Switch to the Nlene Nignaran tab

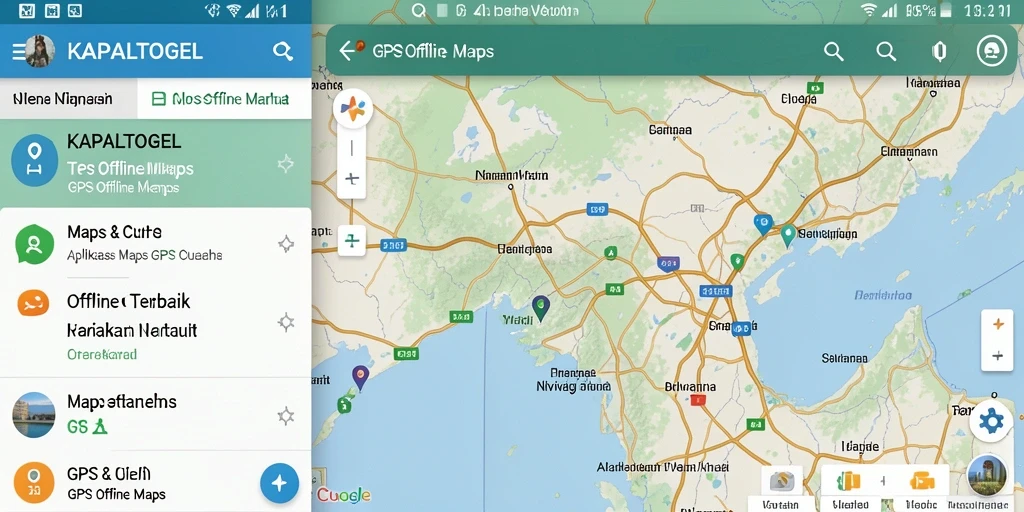click(x=63, y=99)
